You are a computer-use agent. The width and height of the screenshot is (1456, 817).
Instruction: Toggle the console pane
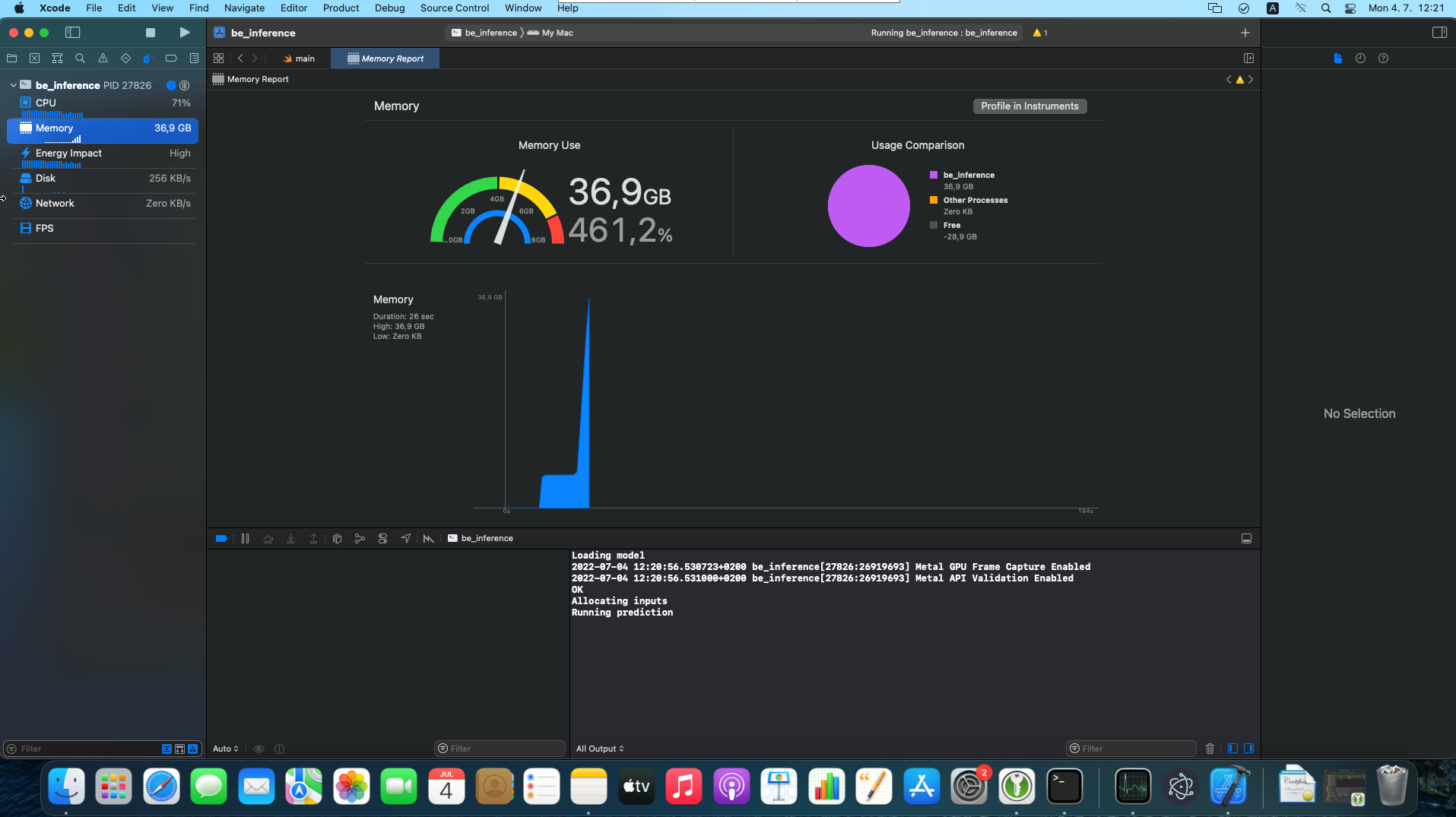pos(1248,749)
